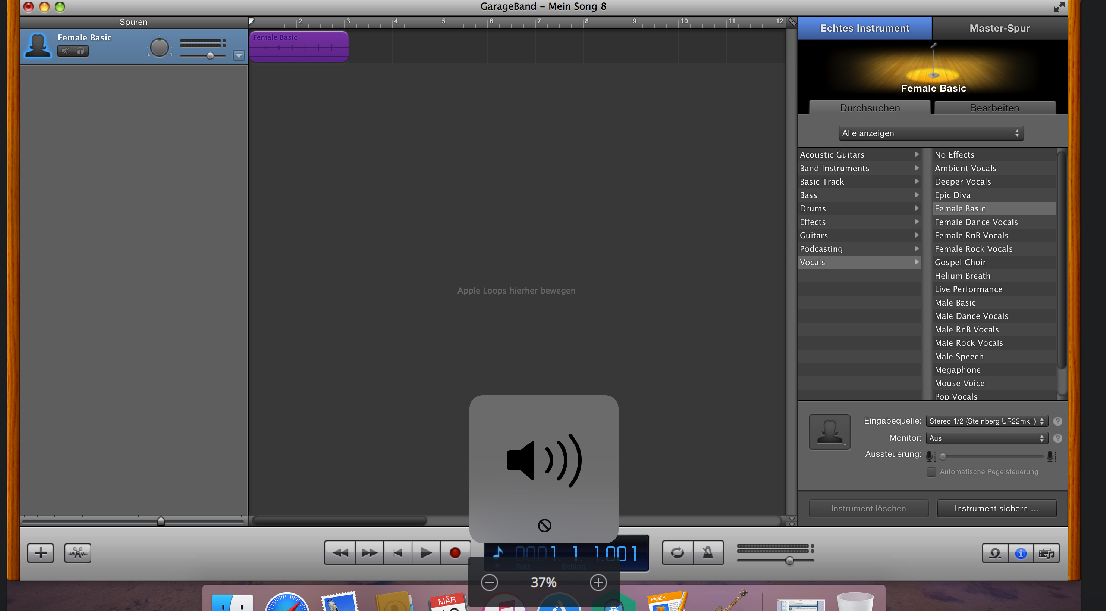
Task: Open the Monitor dropdown set to Aus
Action: [987, 438]
